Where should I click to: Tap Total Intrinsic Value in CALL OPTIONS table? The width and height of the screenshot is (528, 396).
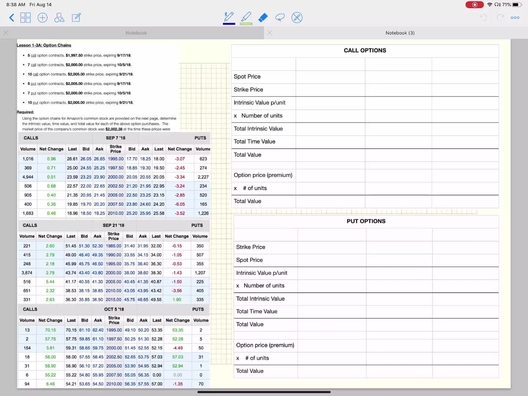(x=258, y=129)
